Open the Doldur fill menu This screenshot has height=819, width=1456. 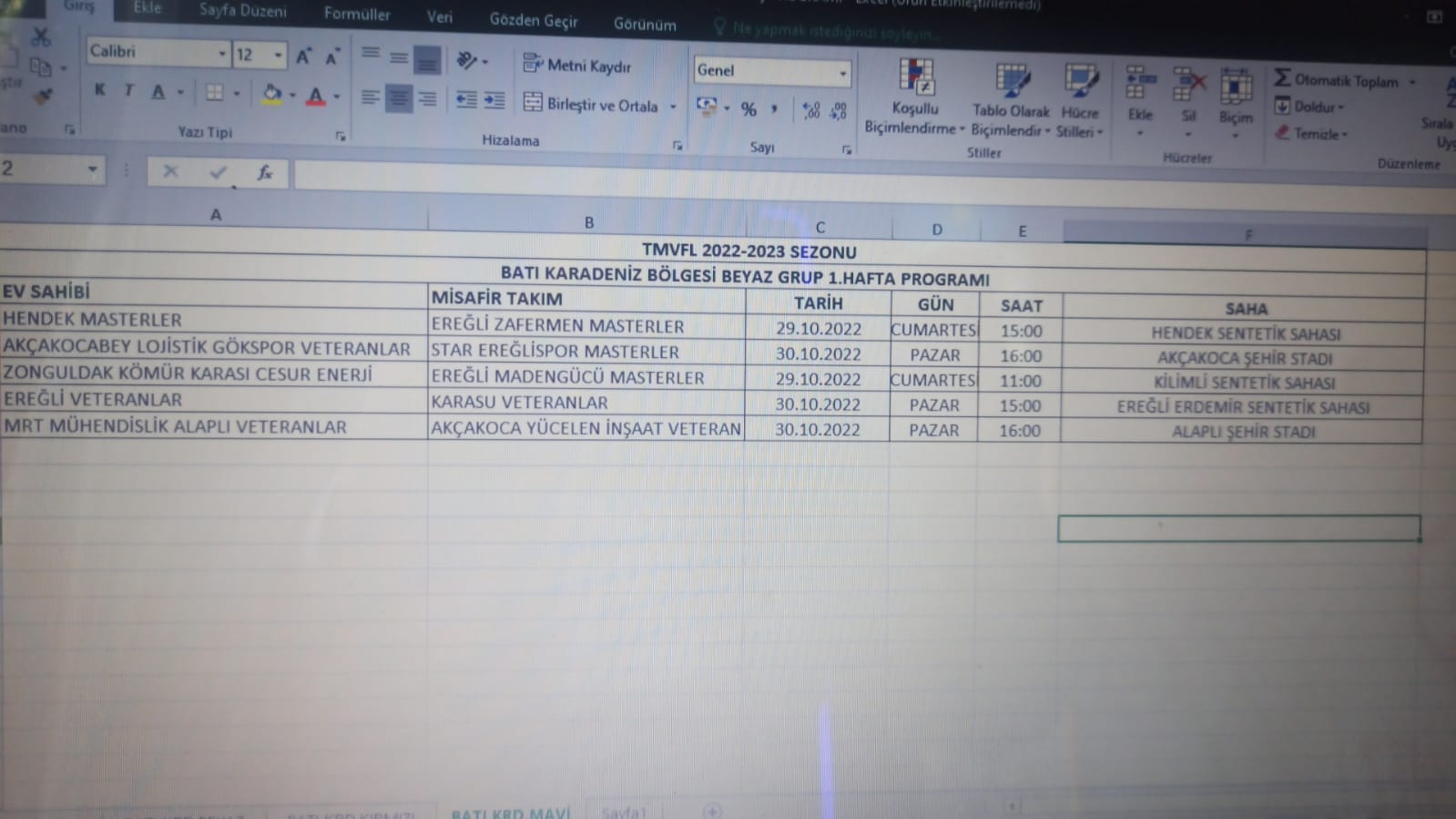(1308, 107)
